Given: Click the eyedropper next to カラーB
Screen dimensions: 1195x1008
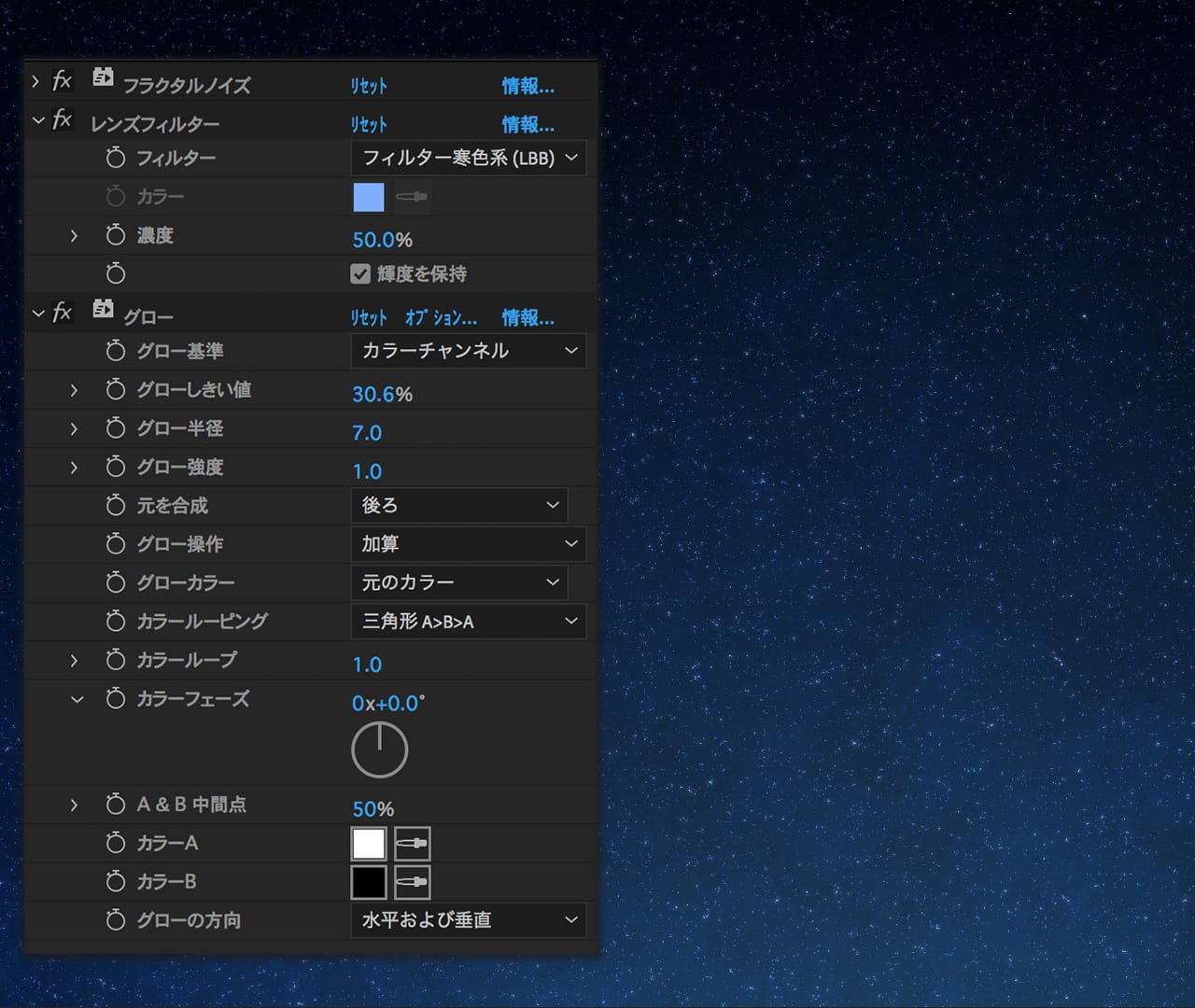Looking at the screenshot, I should (412, 882).
